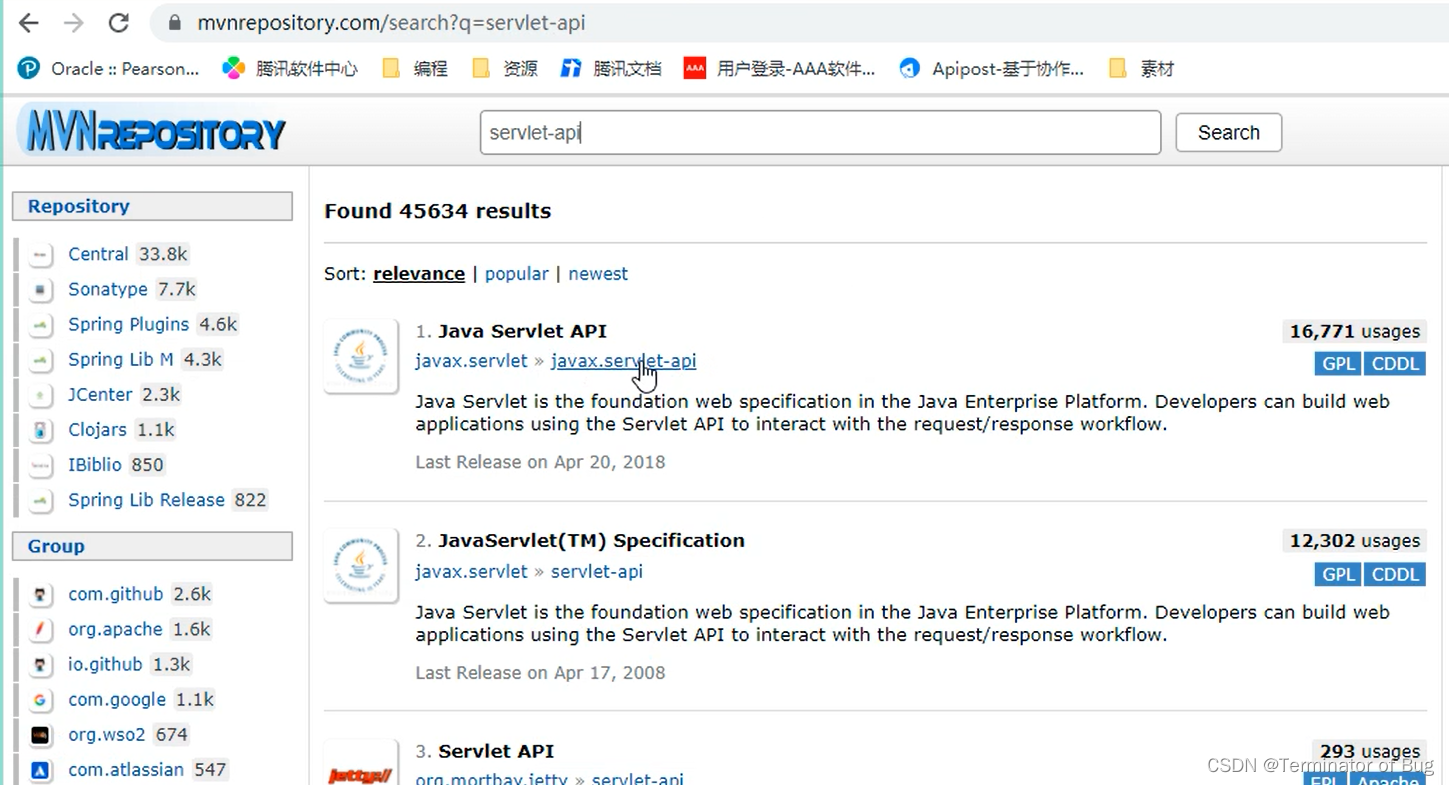Viewport: 1449px width, 785px height.
Task: Open the com.github group link
Action: (115, 594)
